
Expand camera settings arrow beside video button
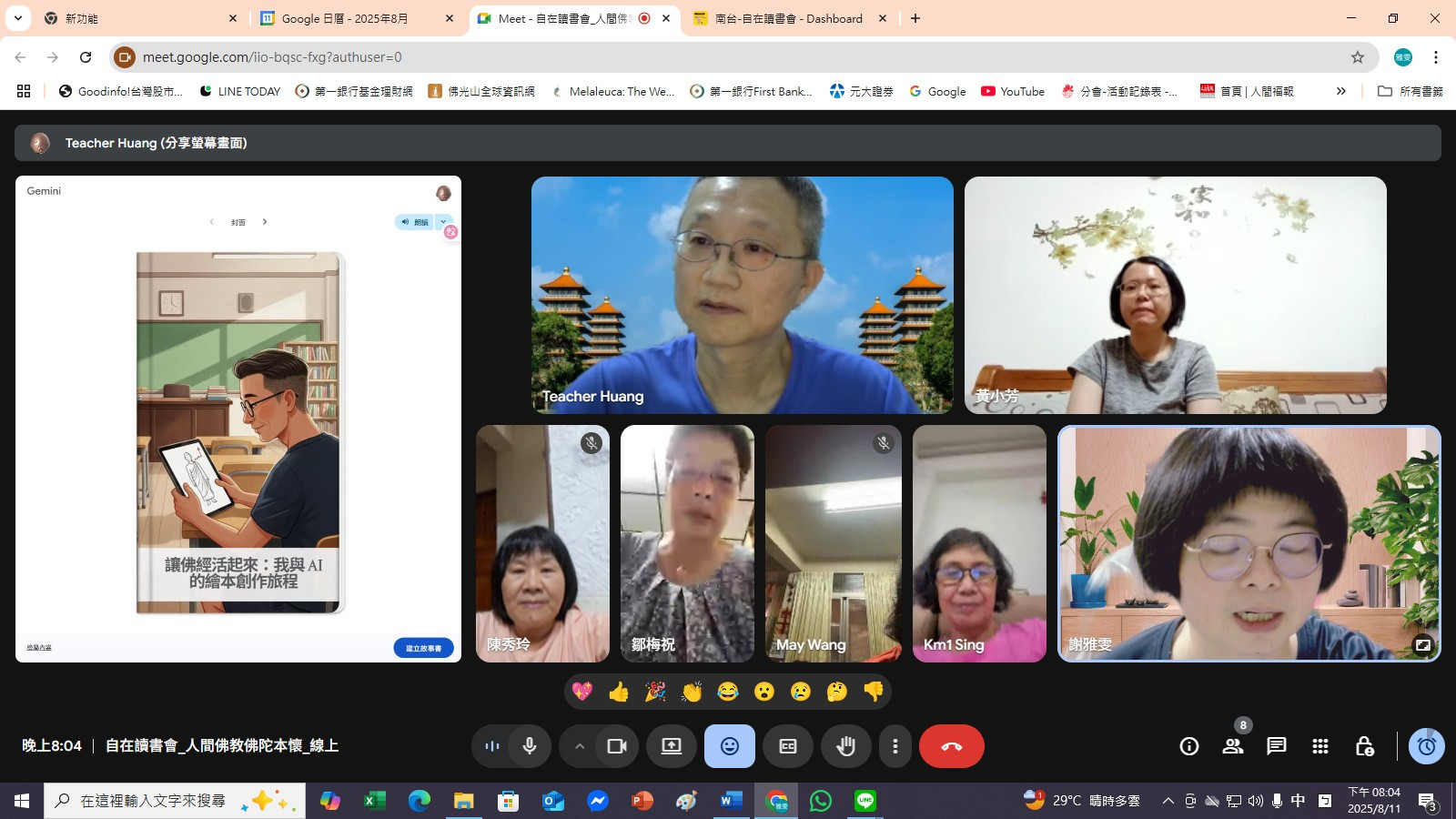pos(579,746)
